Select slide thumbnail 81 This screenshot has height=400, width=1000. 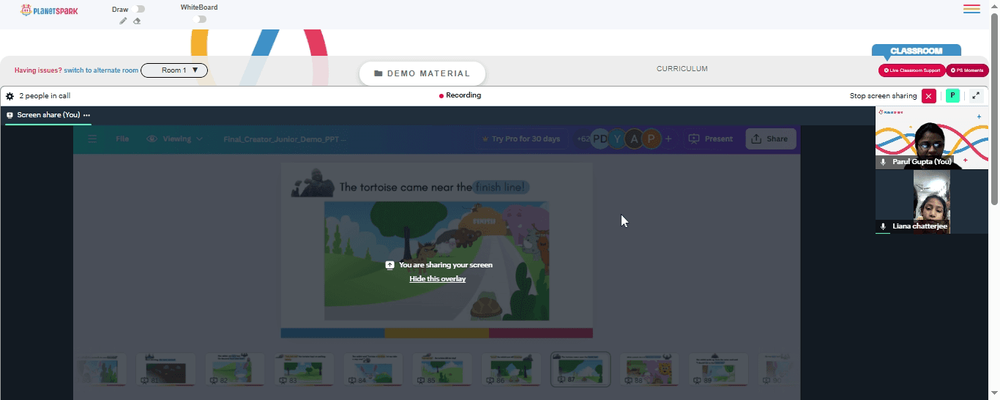pos(165,369)
